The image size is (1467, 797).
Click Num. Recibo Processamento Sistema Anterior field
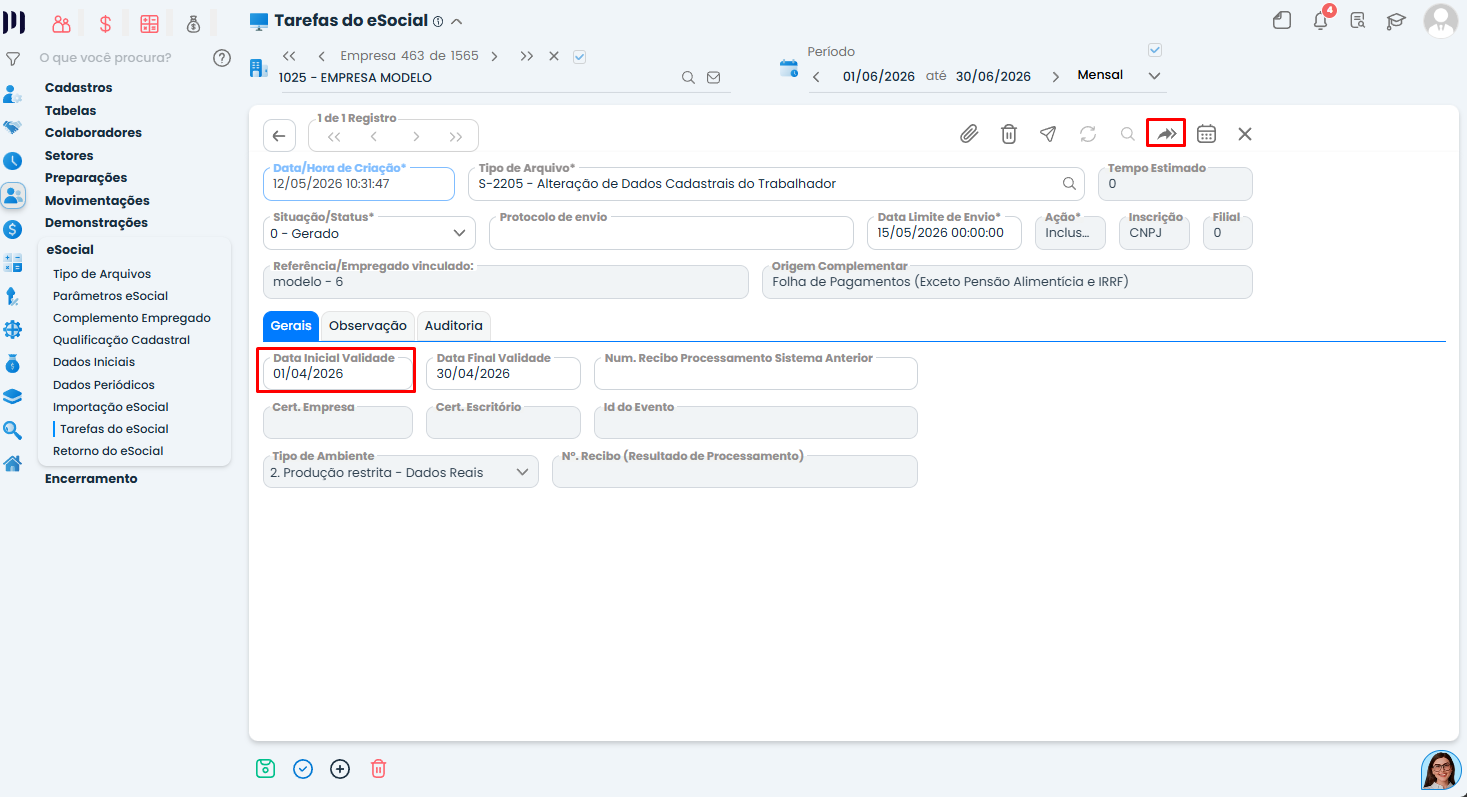coord(755,373)
